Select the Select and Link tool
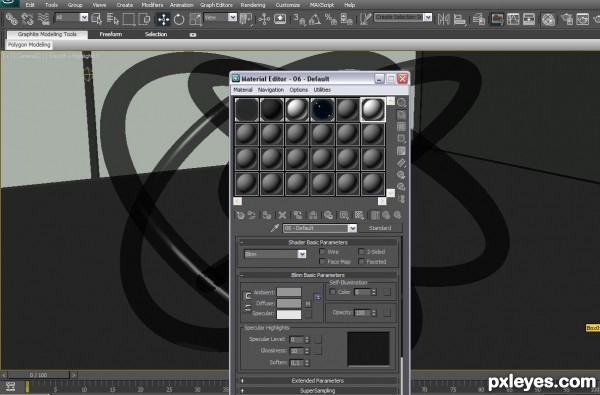 coord(11,18)
